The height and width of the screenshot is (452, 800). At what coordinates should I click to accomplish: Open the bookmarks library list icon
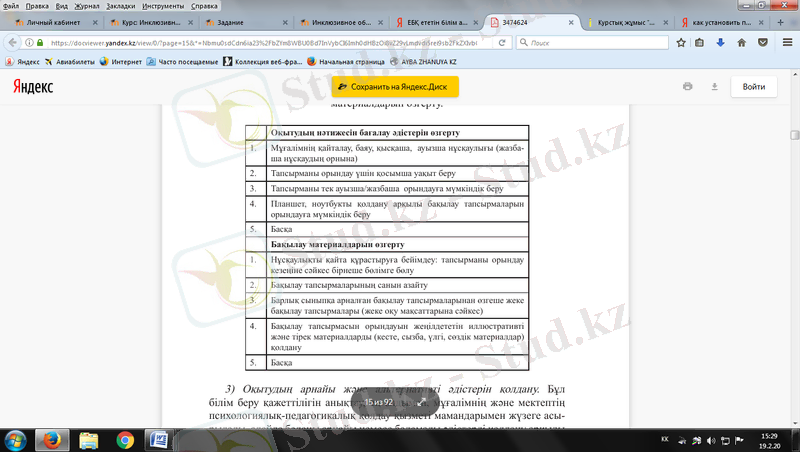(701, 43)
